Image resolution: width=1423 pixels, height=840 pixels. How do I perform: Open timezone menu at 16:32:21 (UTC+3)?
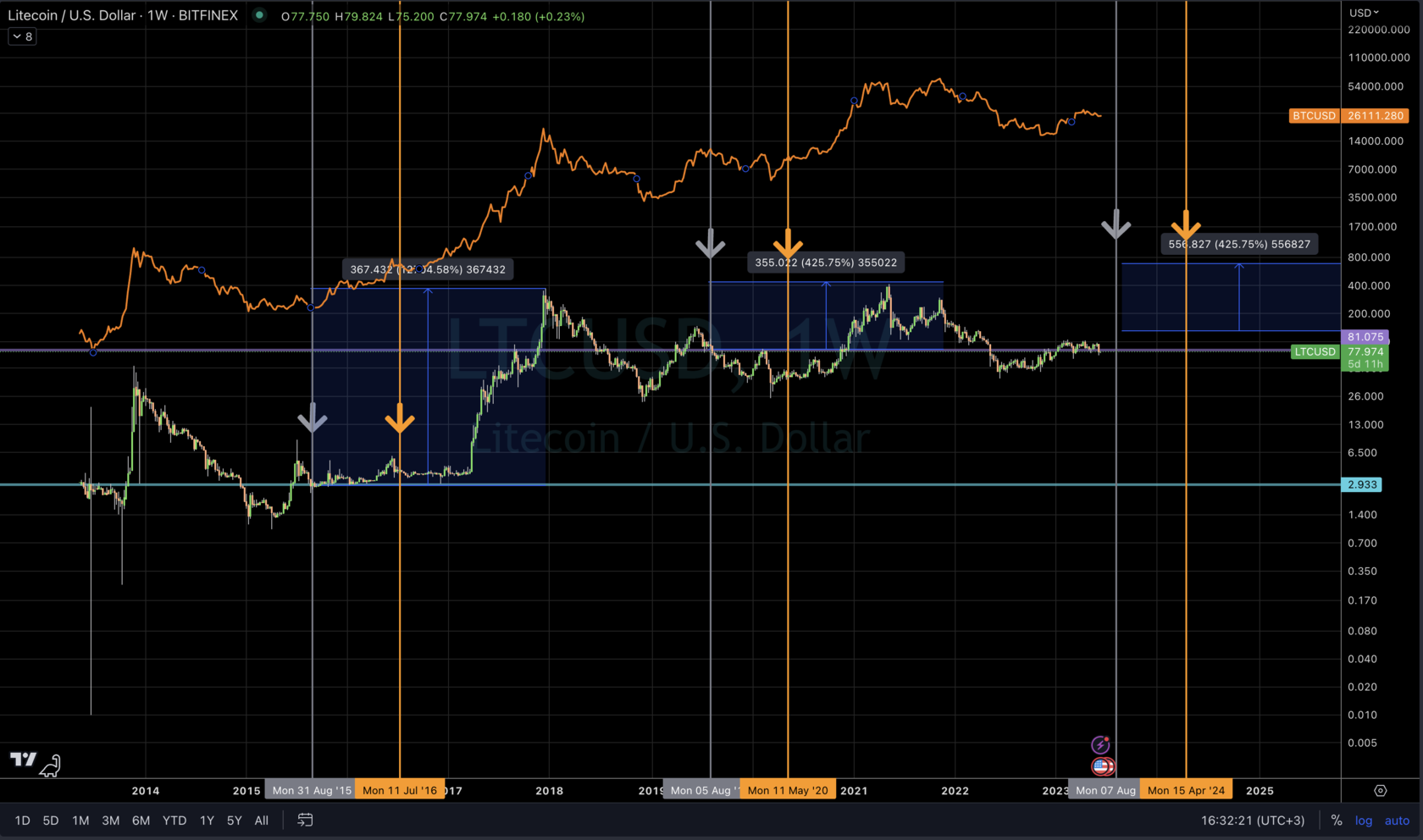pos(1253,820)
